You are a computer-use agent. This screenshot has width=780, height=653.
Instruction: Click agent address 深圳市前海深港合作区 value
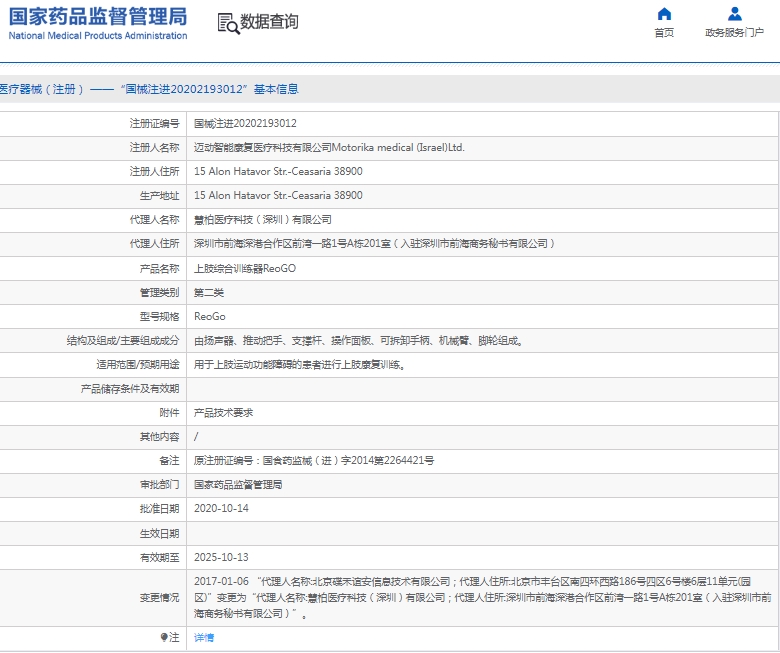coord(374,244)
